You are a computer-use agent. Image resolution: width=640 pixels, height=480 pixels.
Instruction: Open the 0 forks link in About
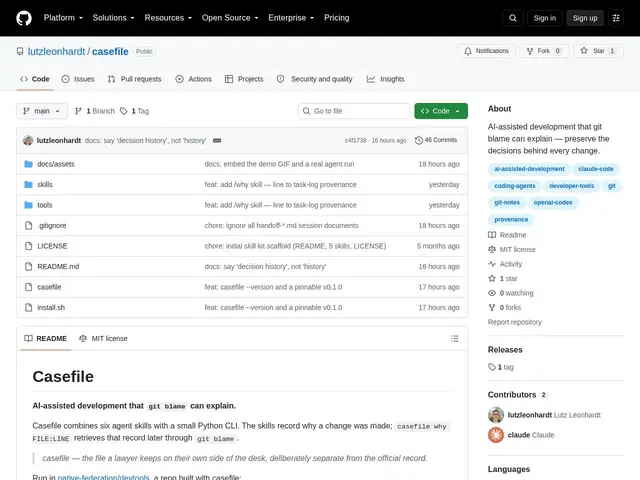tap(504, 307)
